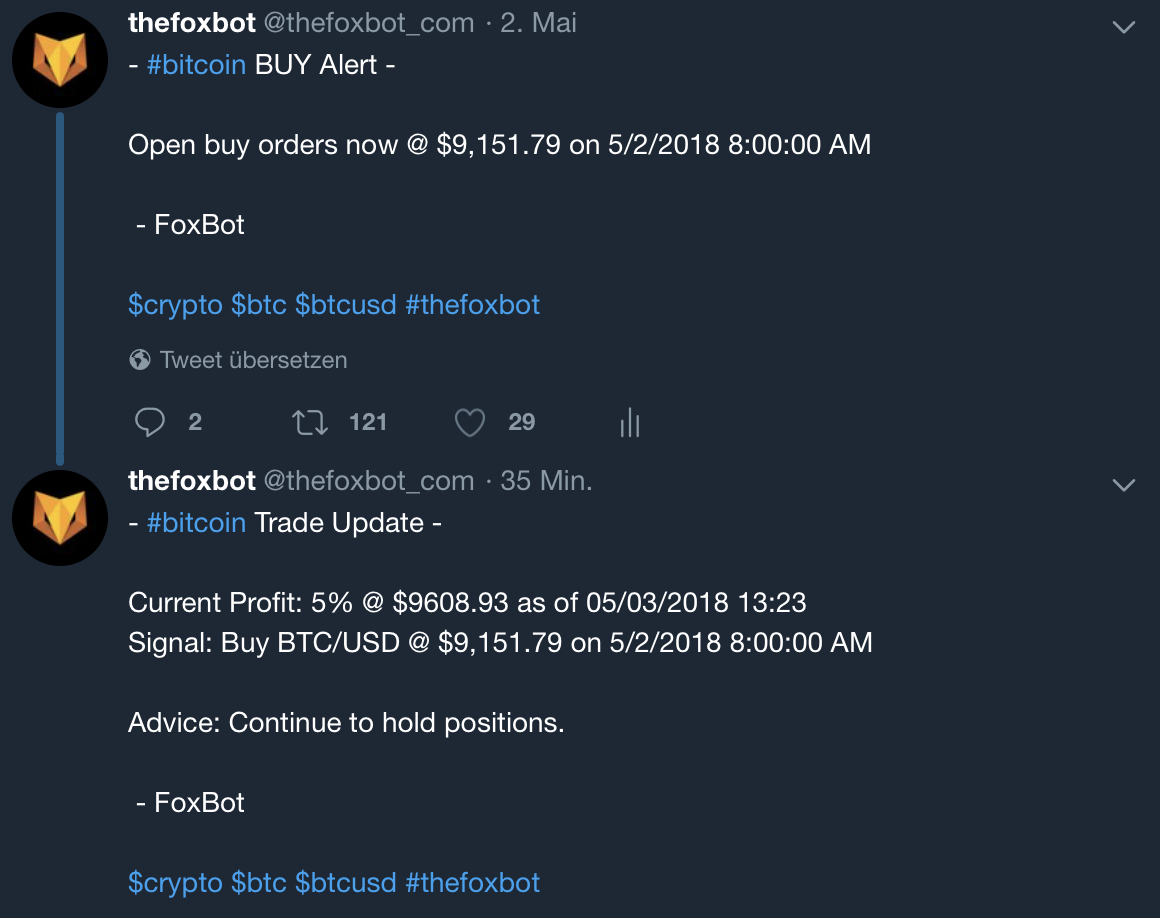The height and width of the screenshot is (918, 1160).
Task: Retweet the BUY Alert tweet
Action: click(x=310, y=422)
